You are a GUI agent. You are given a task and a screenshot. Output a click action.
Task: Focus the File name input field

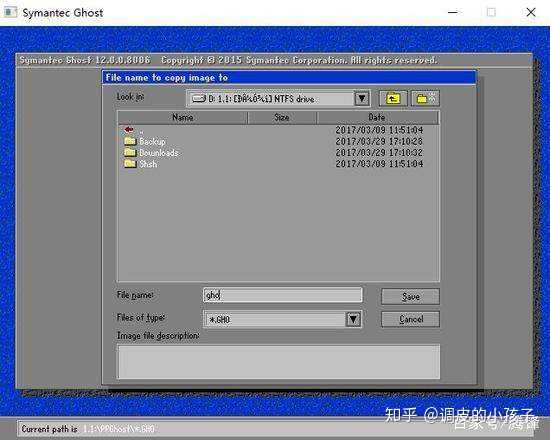(x=282, y=295)
